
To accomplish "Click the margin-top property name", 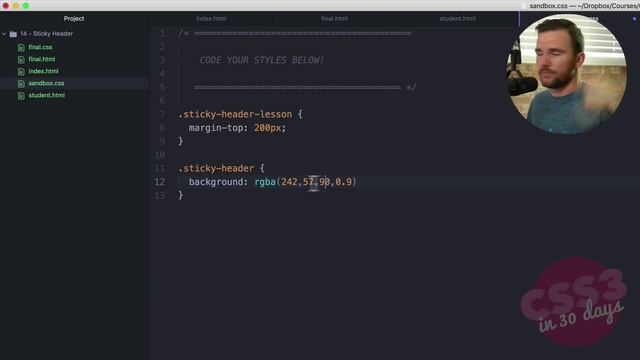I will tap(216, 128).
